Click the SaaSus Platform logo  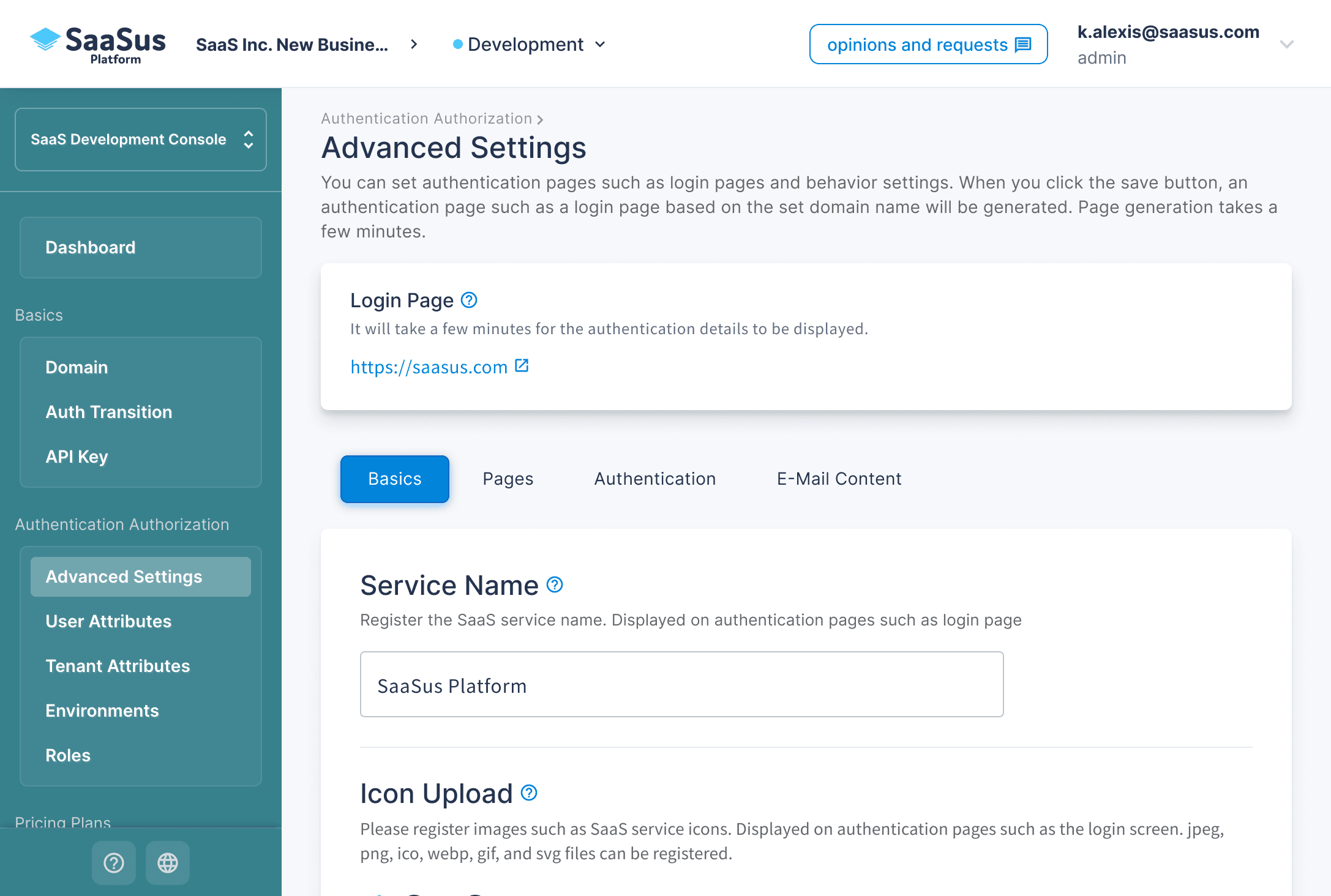98,44
